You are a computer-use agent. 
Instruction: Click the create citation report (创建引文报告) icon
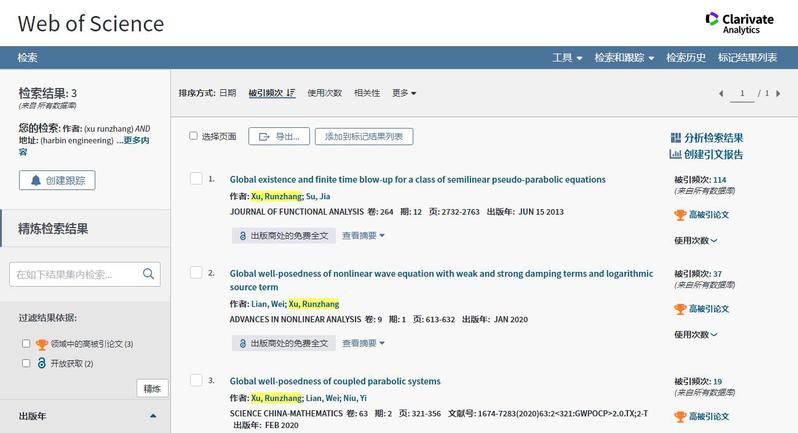coord(676,154)
